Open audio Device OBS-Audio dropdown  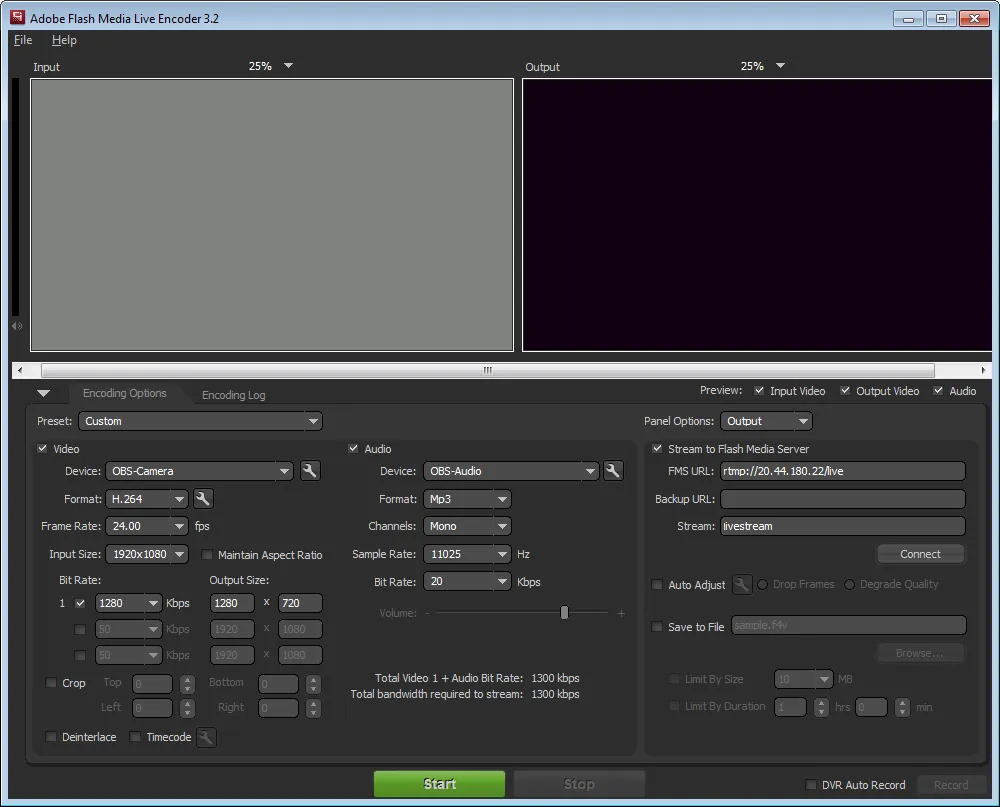click(511, 471)
